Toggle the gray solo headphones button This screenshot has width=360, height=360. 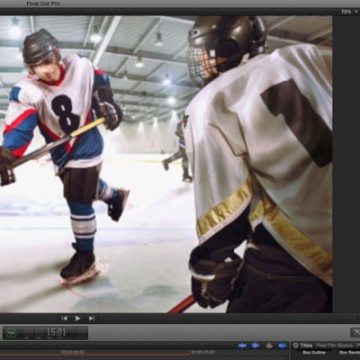(x=269, y=346)
